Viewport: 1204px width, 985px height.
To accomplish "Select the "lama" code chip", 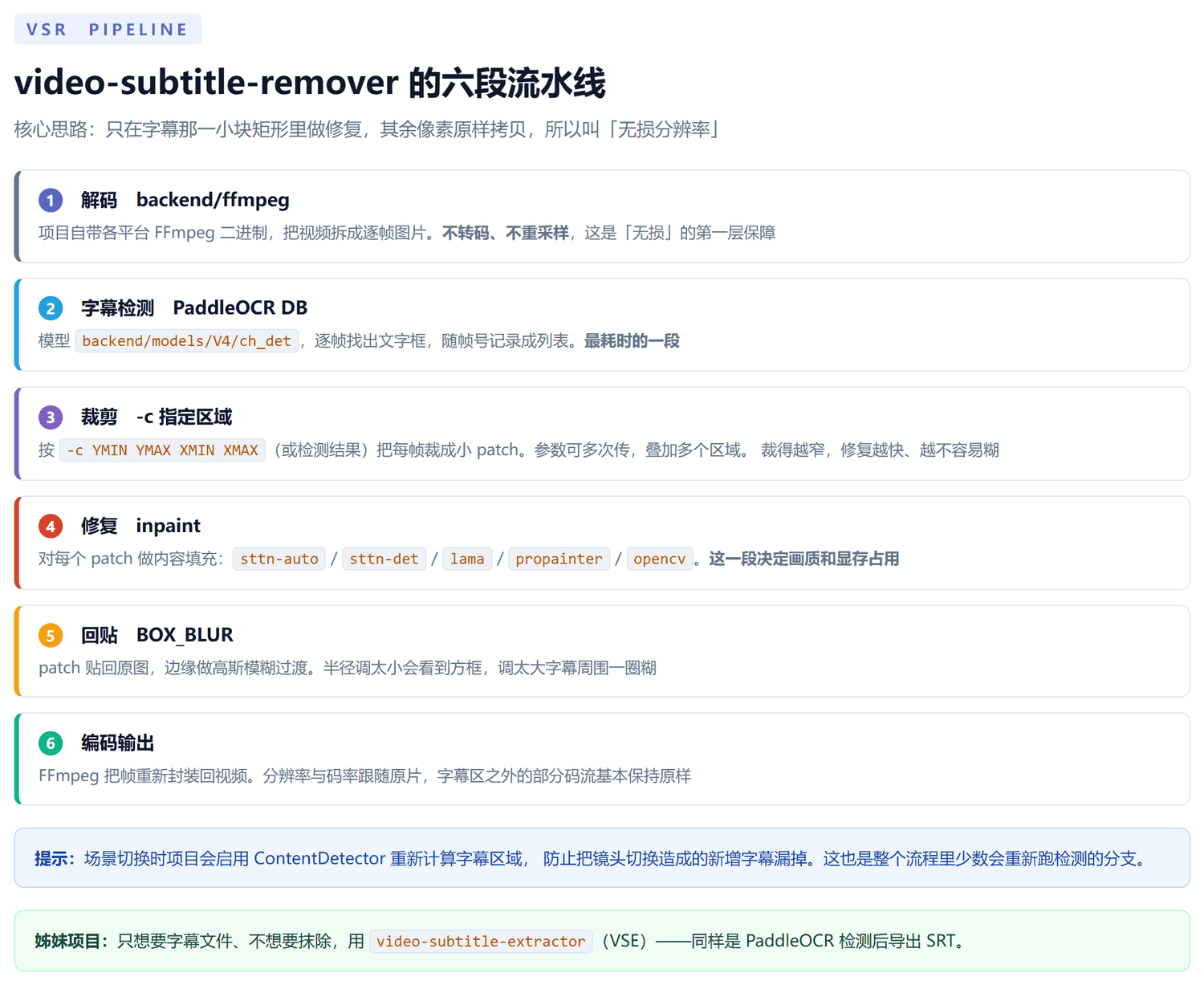I will tap(467, 559).
